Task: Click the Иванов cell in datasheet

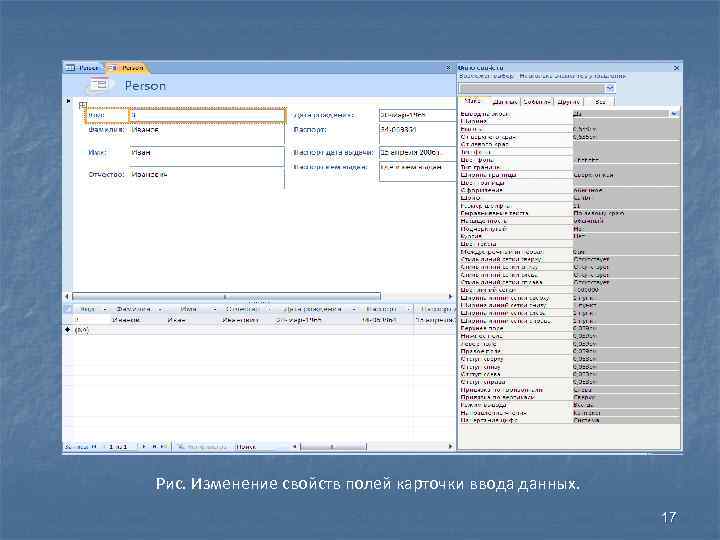Action: (x=137, y=320)
